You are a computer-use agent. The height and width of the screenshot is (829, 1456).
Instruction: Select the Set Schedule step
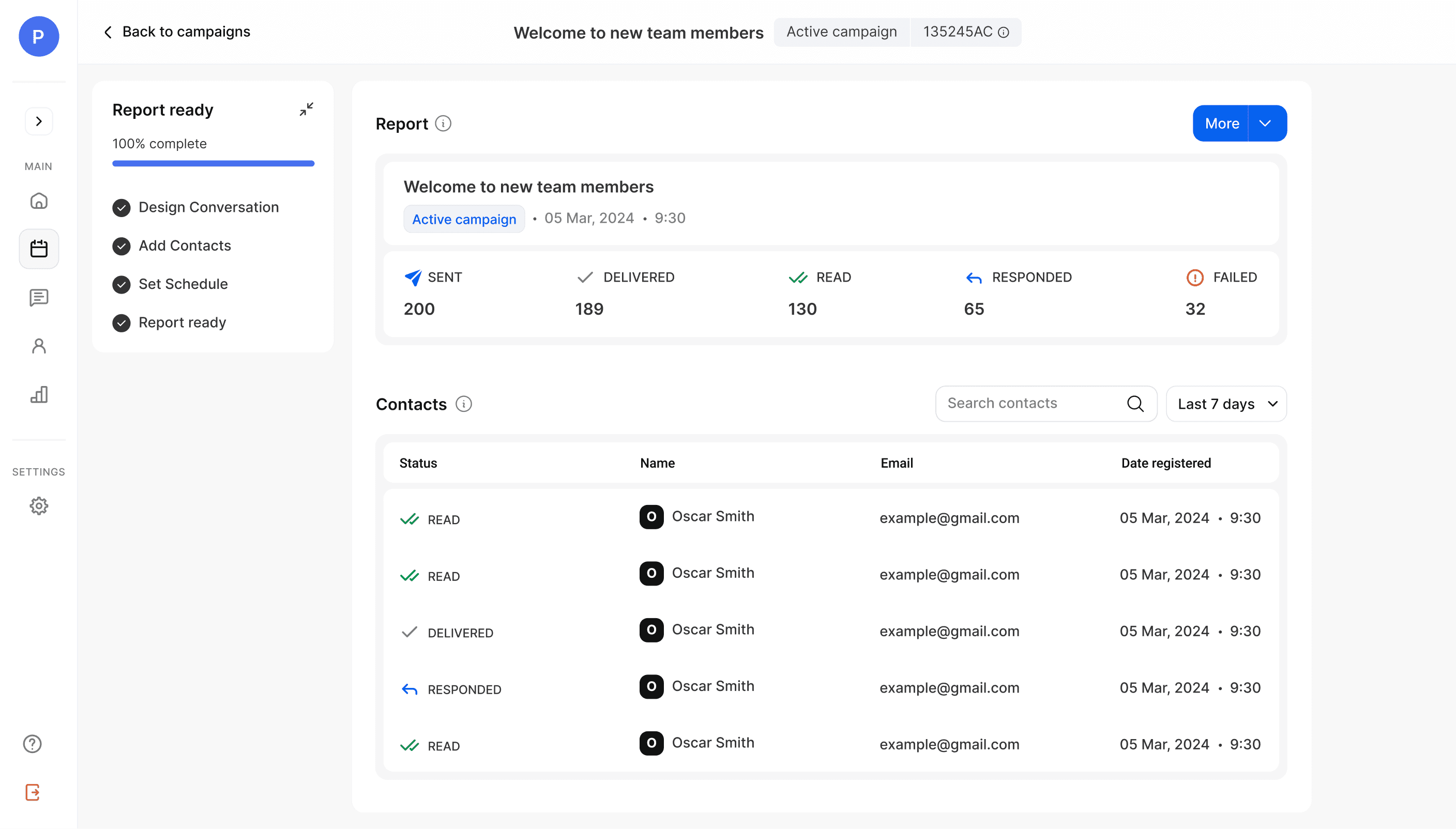[x=170, y=284]
